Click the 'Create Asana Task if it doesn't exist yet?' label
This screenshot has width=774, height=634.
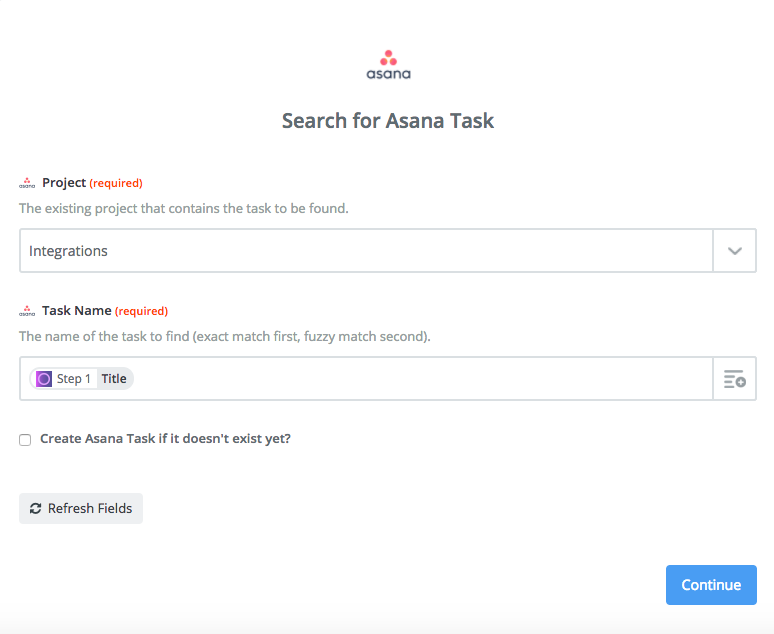coord(165,438)
